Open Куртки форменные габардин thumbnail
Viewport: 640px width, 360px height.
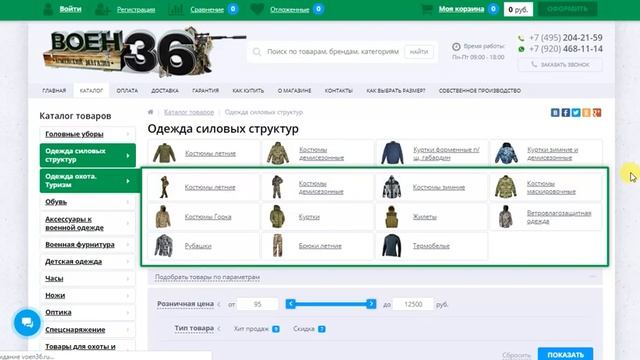pyautogui.click(x=392, y=153)
